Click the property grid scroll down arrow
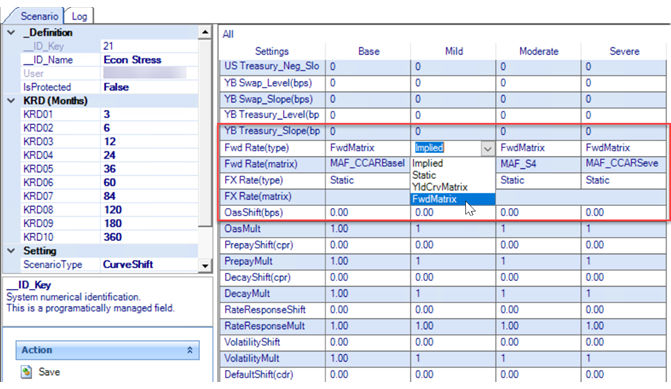The width and height of the screenshot is (671, 389). tap(205, 265)
